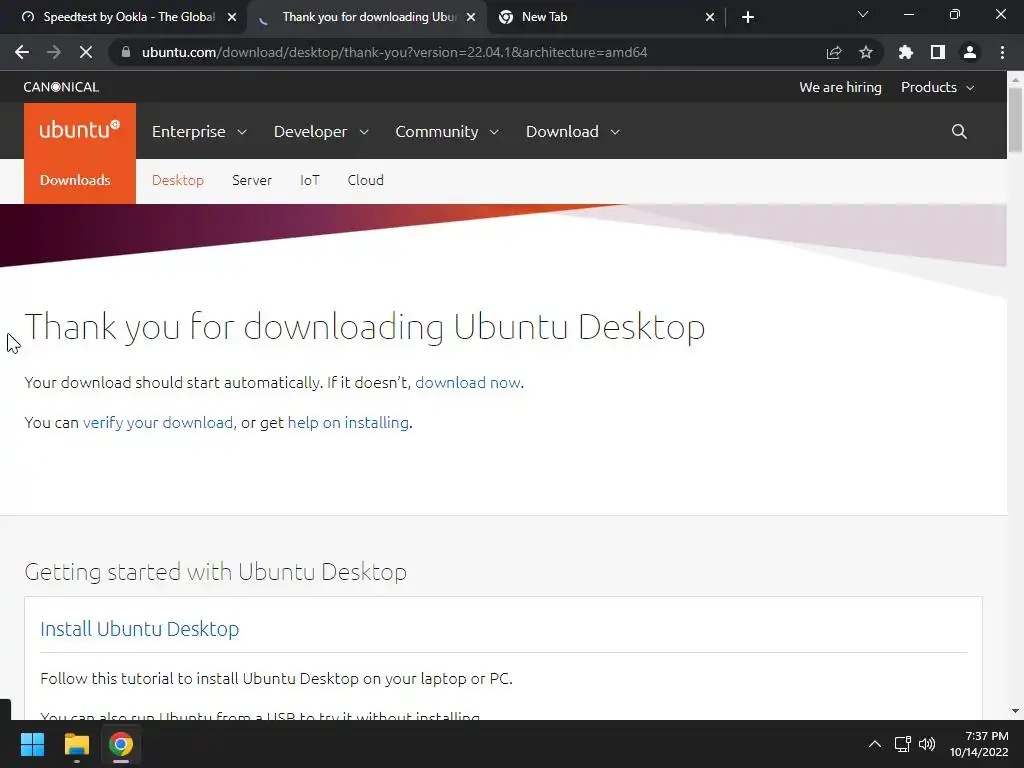The height and width of the screenshot is (768, 1024).
Task: Share this page icon in address bar
Action: point(834,52)
